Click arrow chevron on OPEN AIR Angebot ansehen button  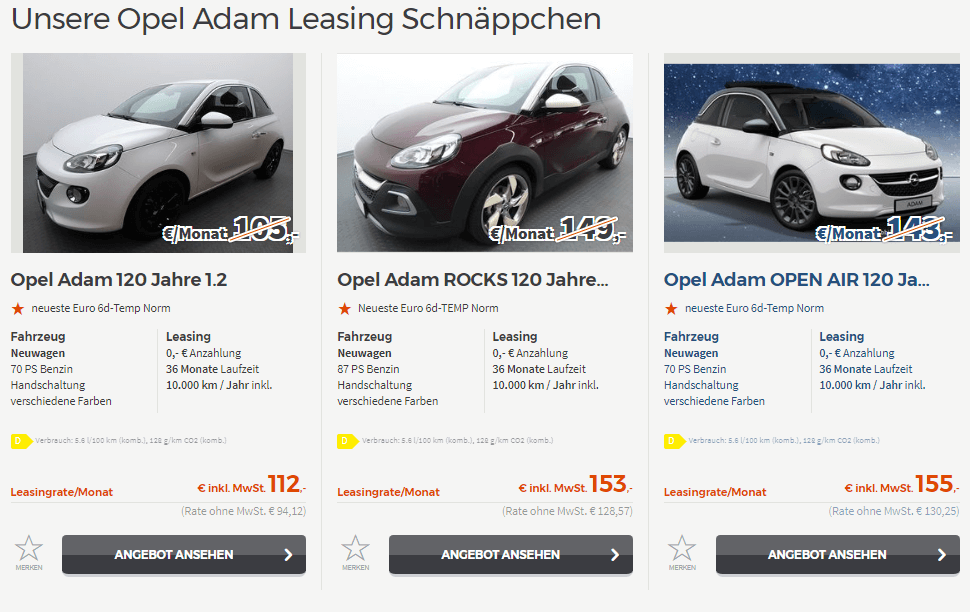[x=942, y=555]
